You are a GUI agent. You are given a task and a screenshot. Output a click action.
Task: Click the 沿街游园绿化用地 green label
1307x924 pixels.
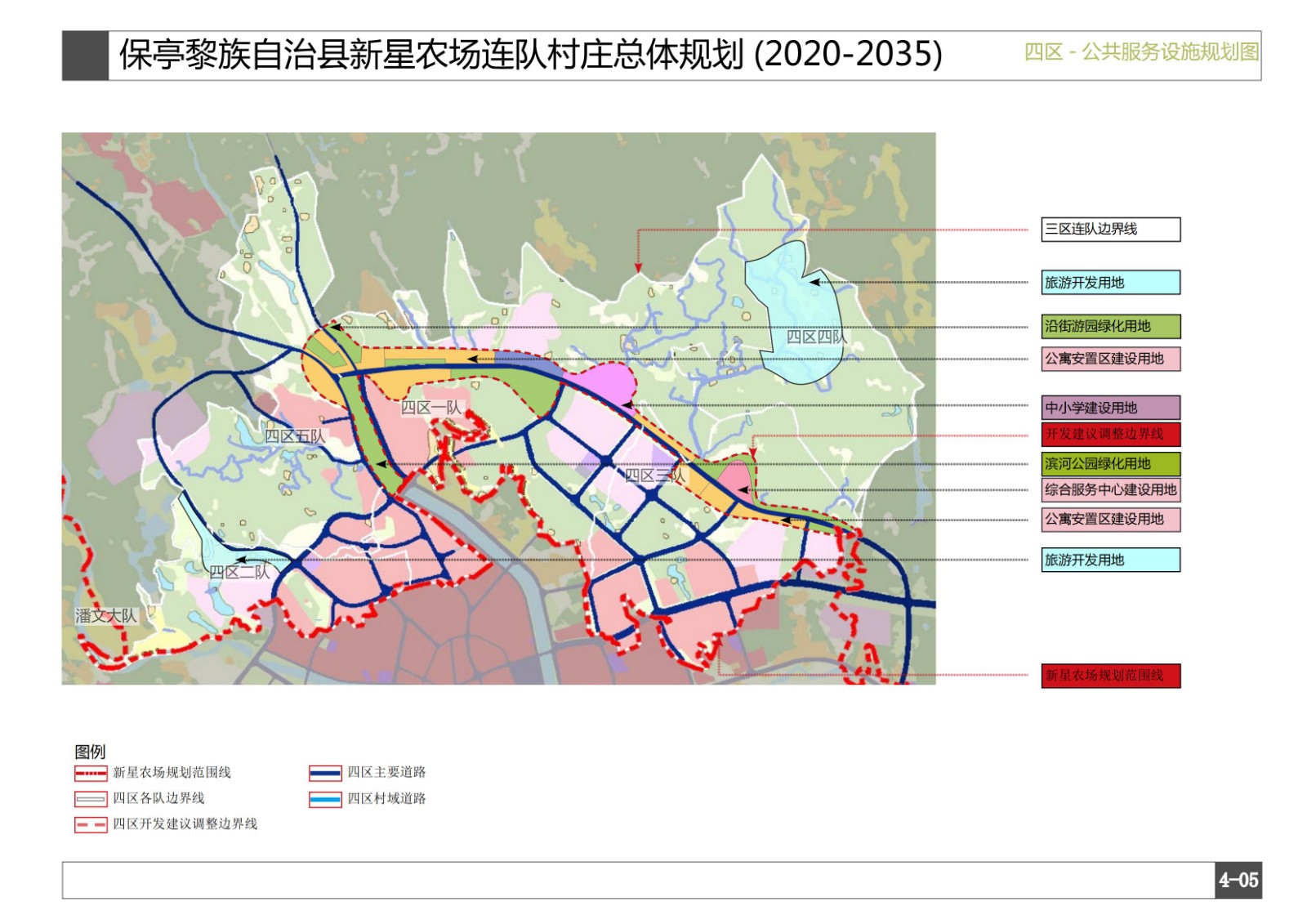point(1110,327)
